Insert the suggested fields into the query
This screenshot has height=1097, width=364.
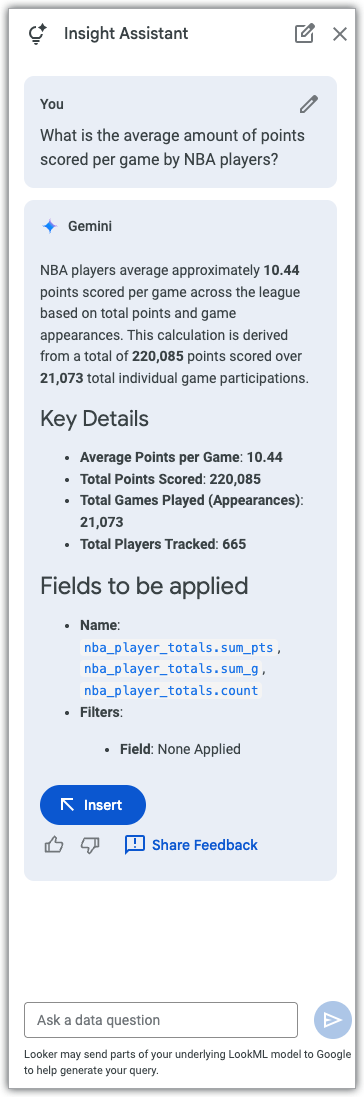(93, 805)
